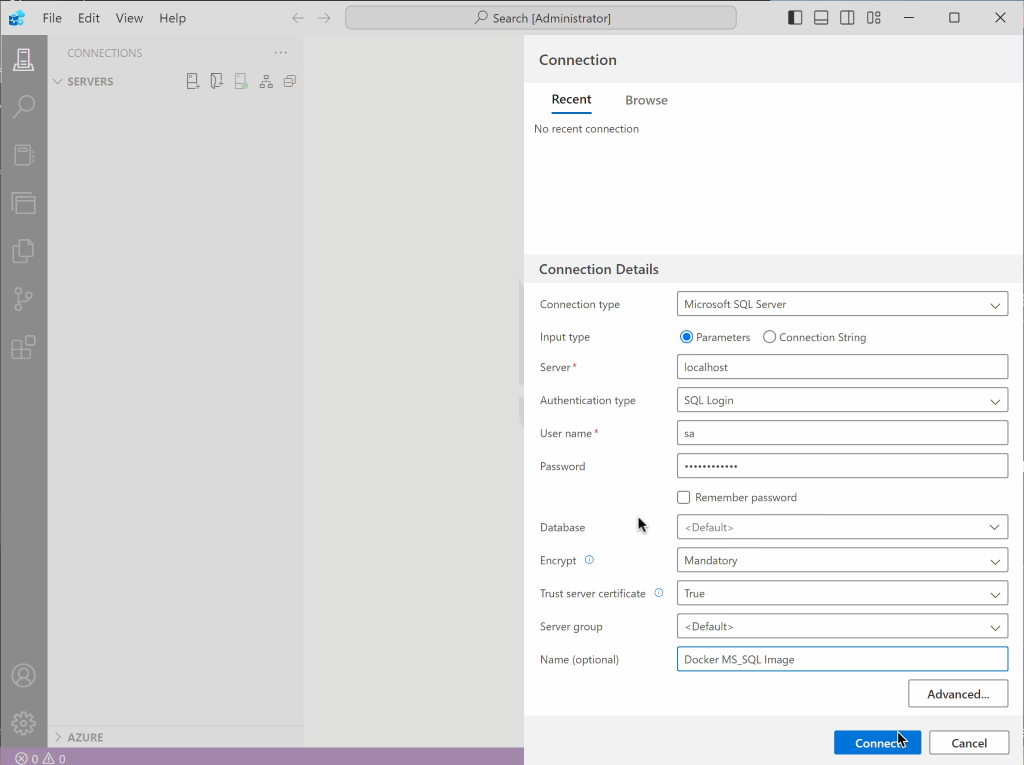
Task: Click the Search [Administrator] command box
Action: click(x=541, y=18)
